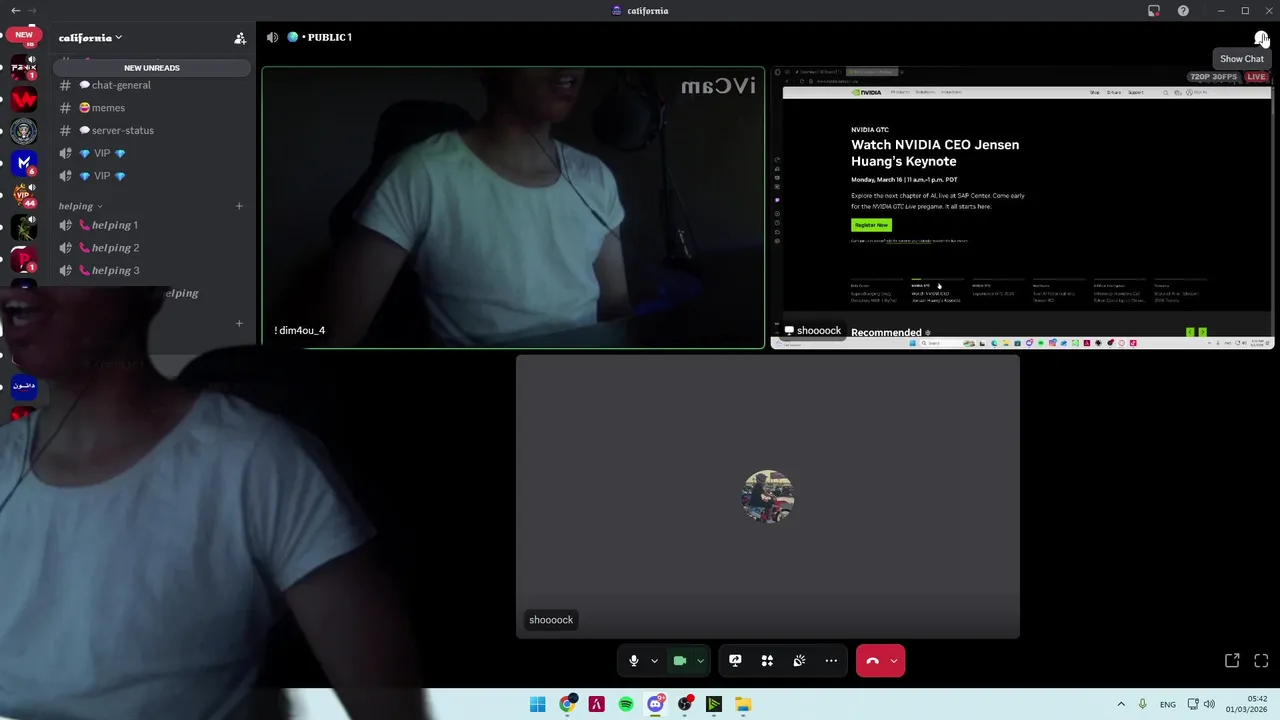
Task: Click the PUBLIC 1 channel title
Action: click(x=330, y=37)
